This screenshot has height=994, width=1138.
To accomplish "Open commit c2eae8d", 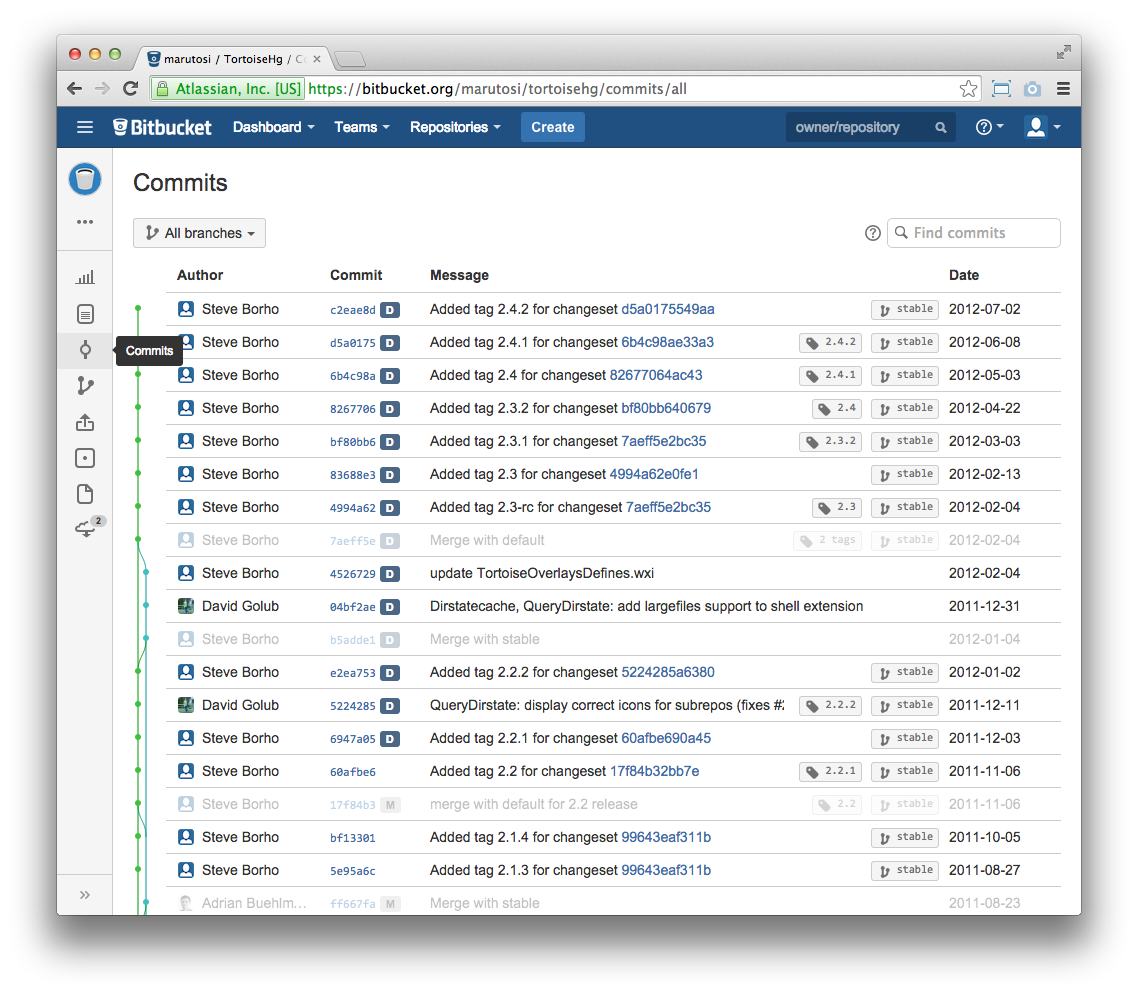I will click(353, 310).
